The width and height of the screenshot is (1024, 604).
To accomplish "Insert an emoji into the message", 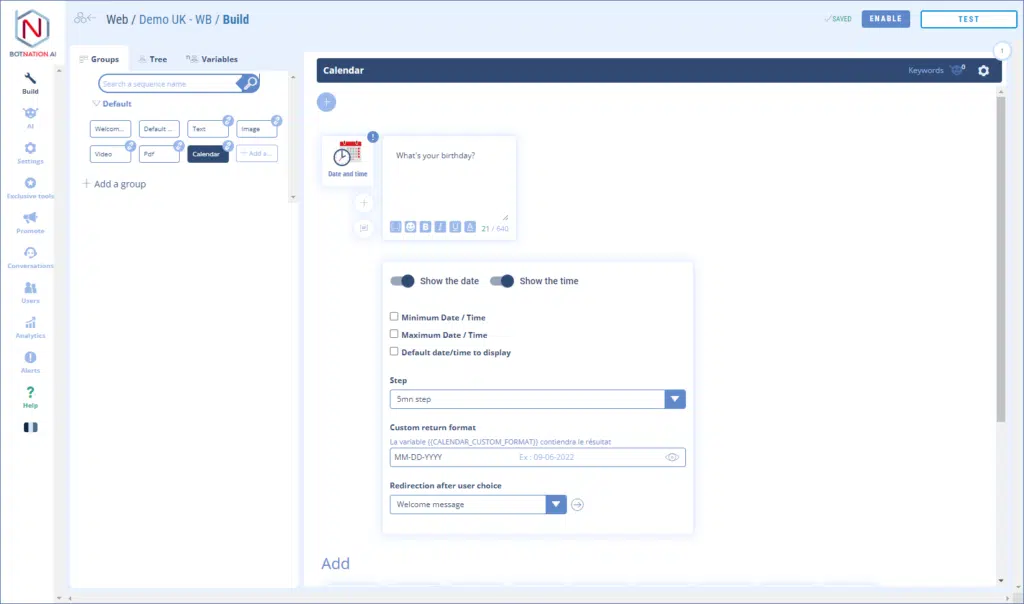I will pos(410,227).
